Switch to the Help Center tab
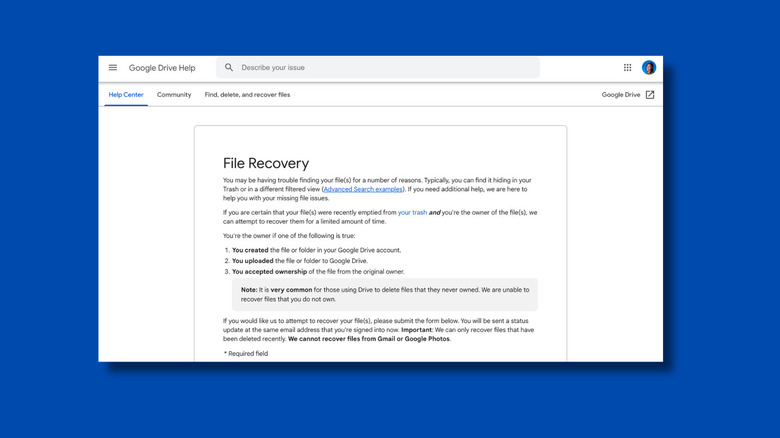780x438 pixels. (126, 95)
